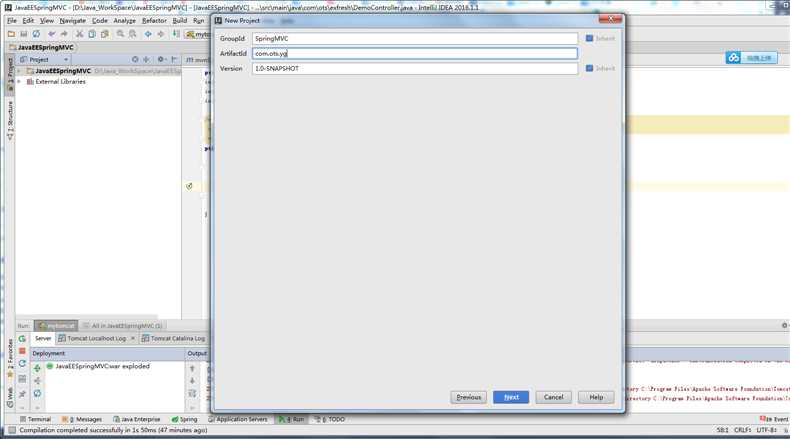Open the Application Servers tool window

click(x=238, y=419)
